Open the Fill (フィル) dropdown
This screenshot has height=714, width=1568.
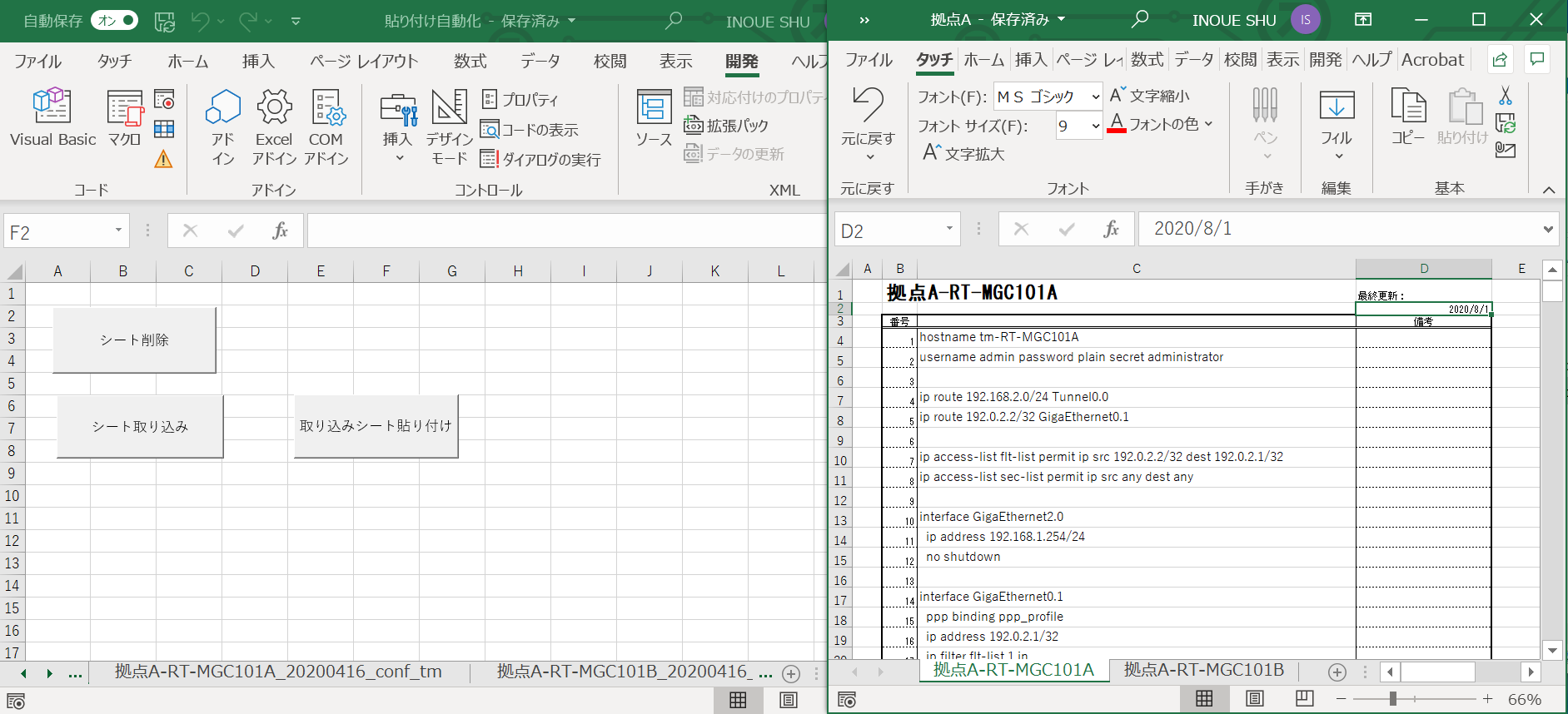point(1337,125)
